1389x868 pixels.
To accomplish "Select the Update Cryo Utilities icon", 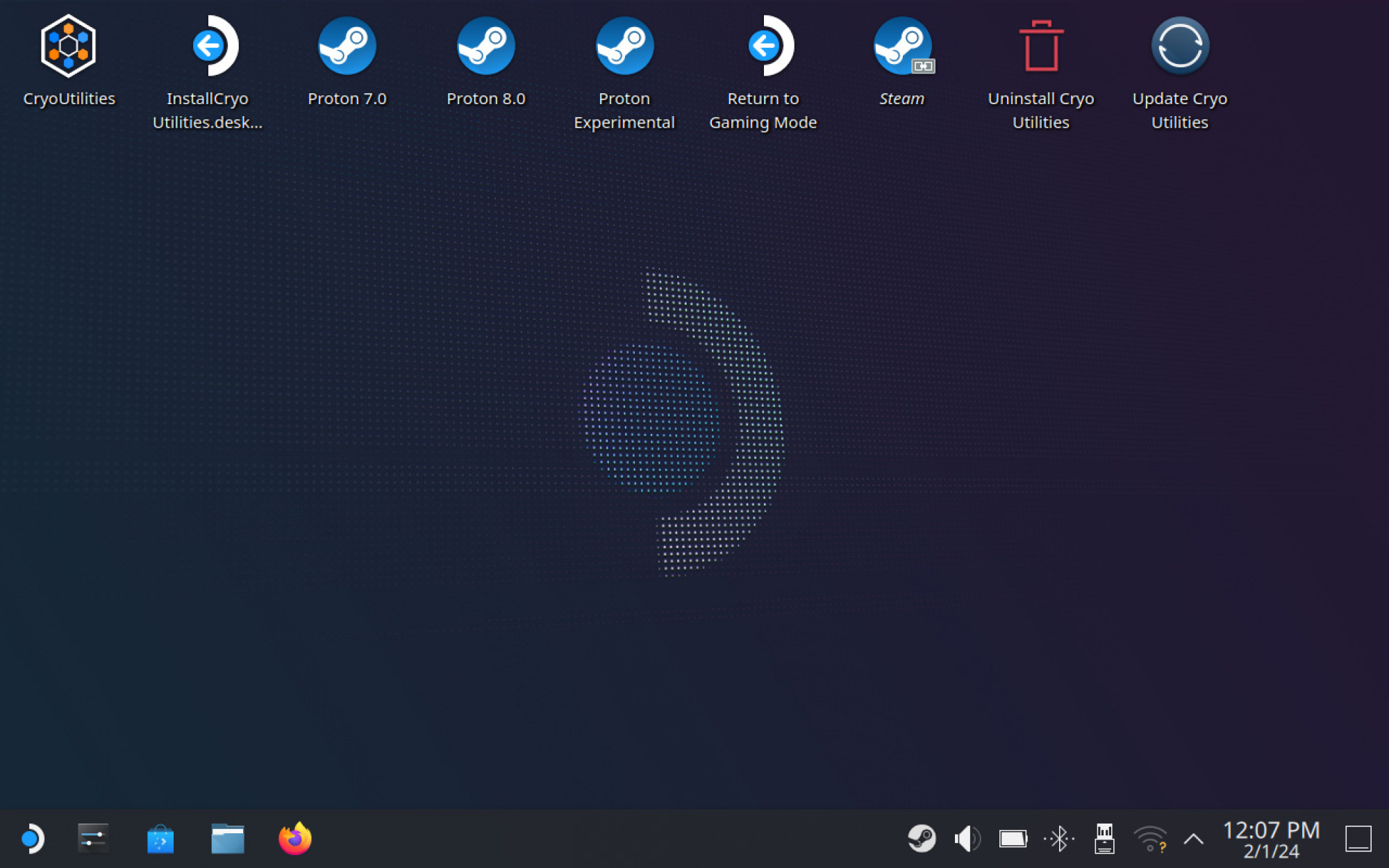I will (1180, 46).
